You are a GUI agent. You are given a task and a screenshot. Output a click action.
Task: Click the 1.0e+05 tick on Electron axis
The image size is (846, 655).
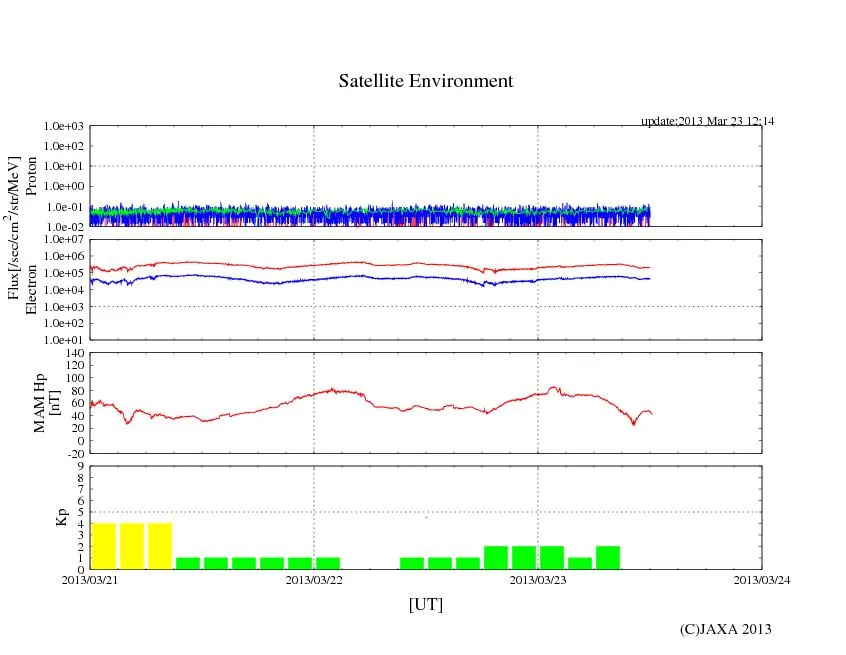64,273
